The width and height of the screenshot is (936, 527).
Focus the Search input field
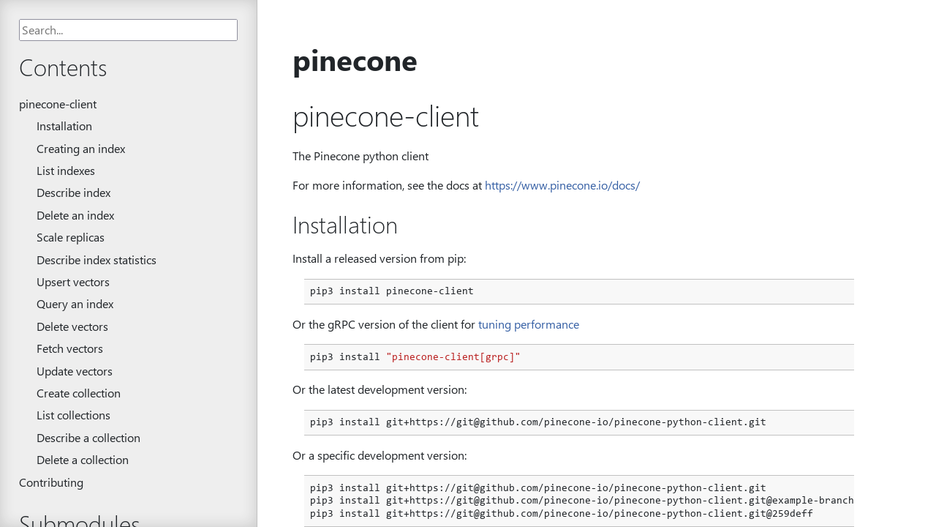click(x=128, y=30)
